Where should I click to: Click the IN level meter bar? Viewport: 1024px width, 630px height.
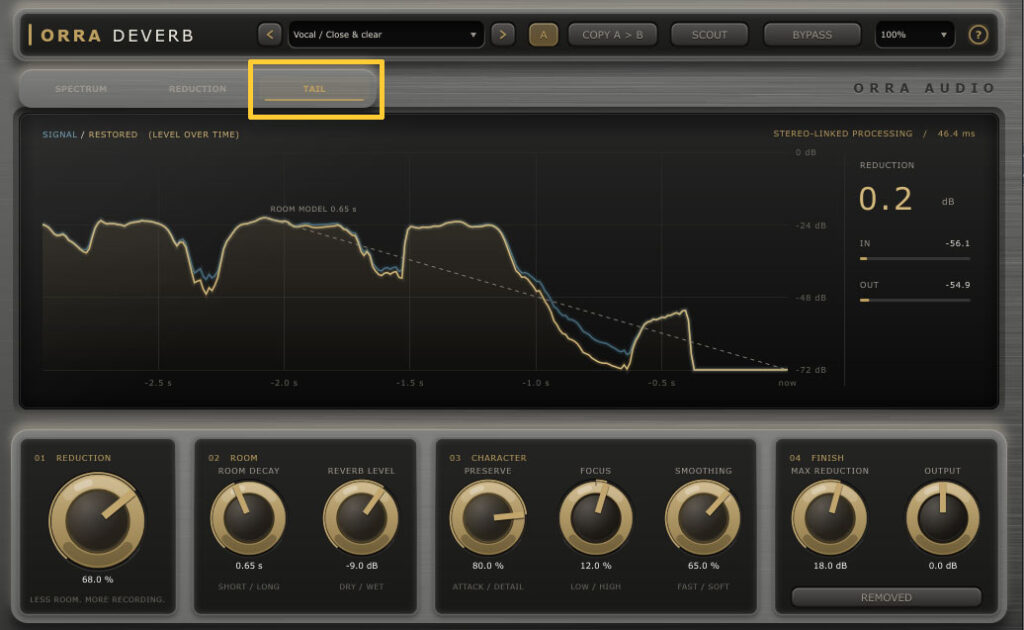click(x=914, y=259)
